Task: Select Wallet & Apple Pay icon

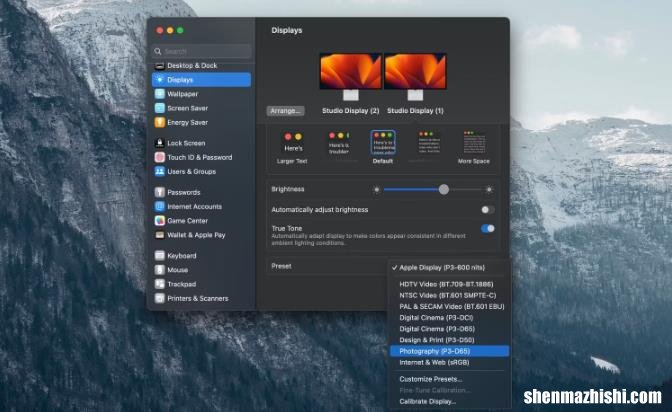Action: [160, 234]
